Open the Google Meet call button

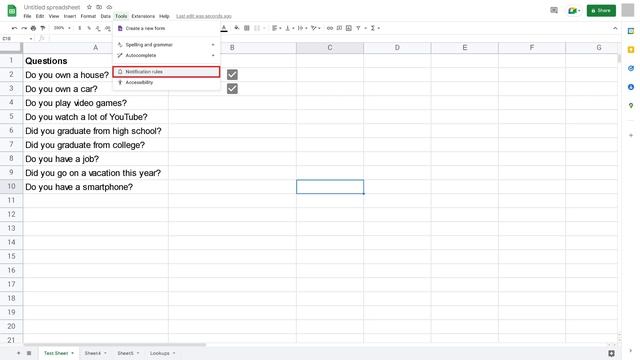click(573, 10)
